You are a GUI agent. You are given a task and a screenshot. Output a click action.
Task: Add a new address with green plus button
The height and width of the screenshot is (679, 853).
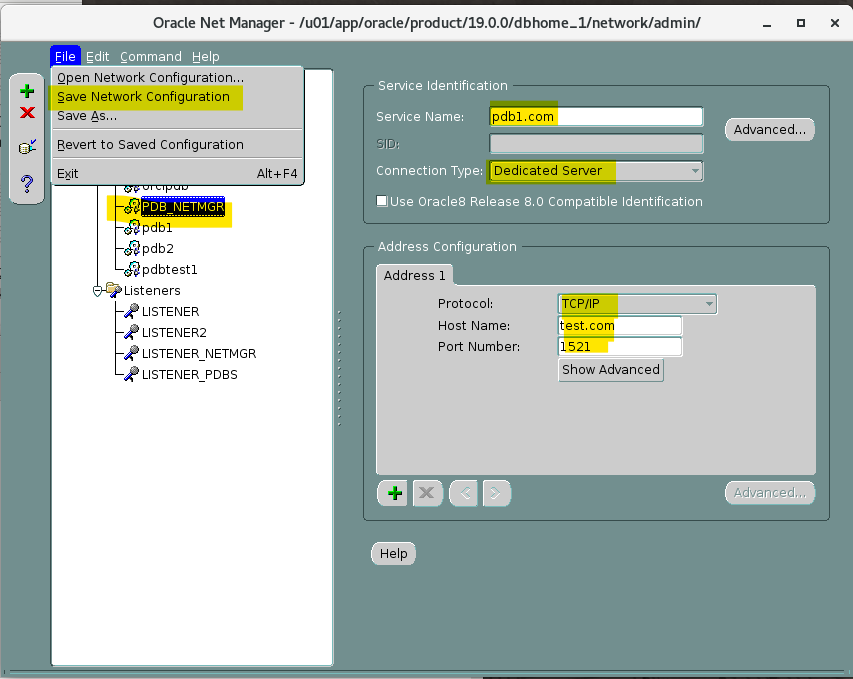[393, 493]
